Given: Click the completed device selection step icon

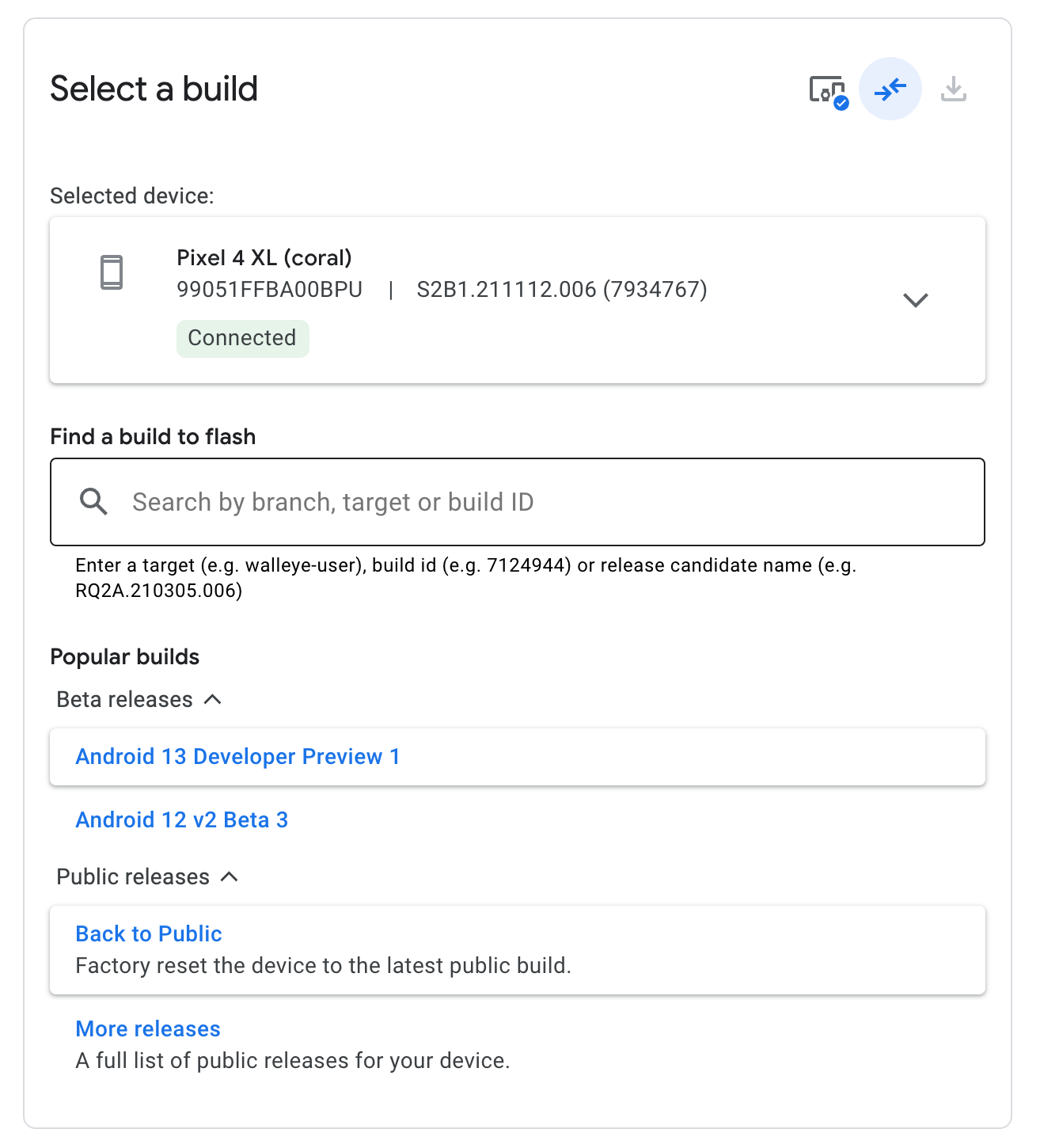Looking at the screenshot, I should (x=827, y=89).
